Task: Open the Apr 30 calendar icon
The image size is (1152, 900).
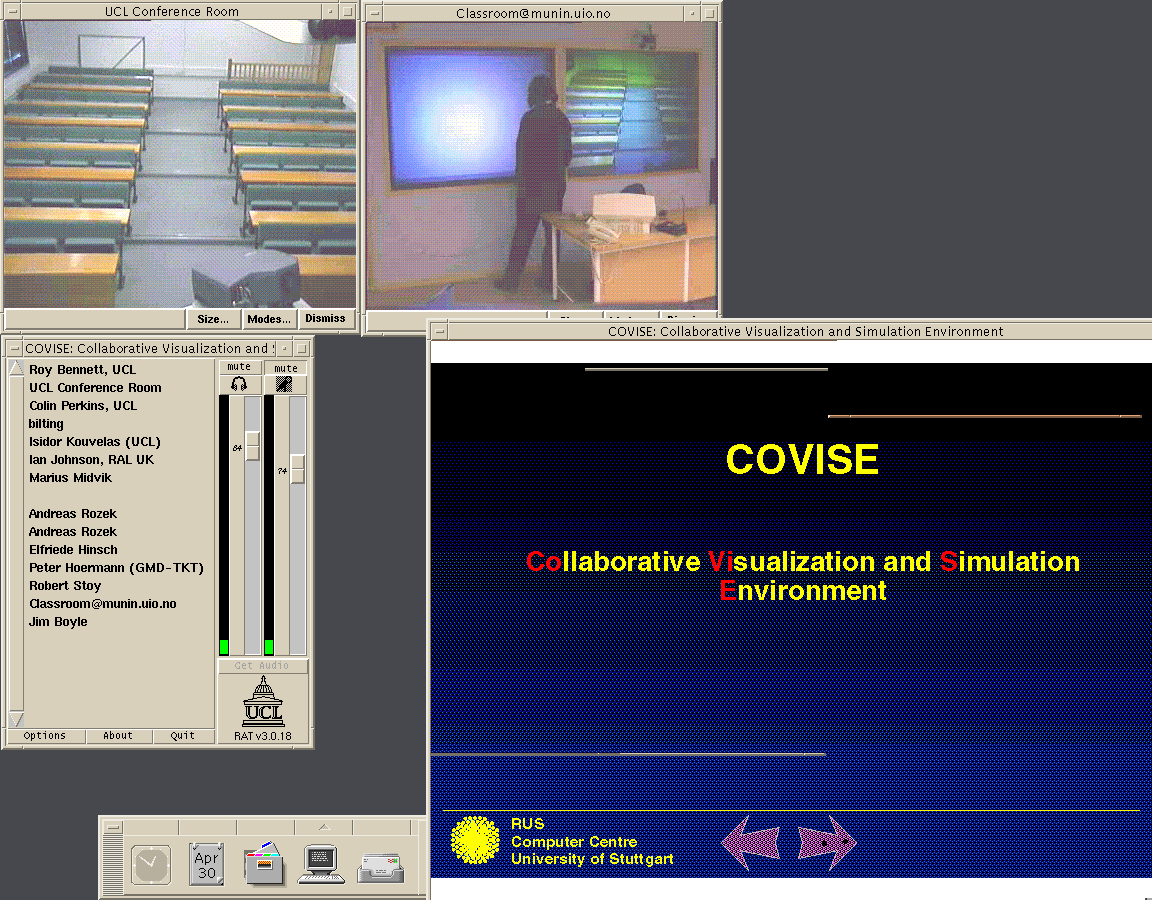Action: point(206,864)
